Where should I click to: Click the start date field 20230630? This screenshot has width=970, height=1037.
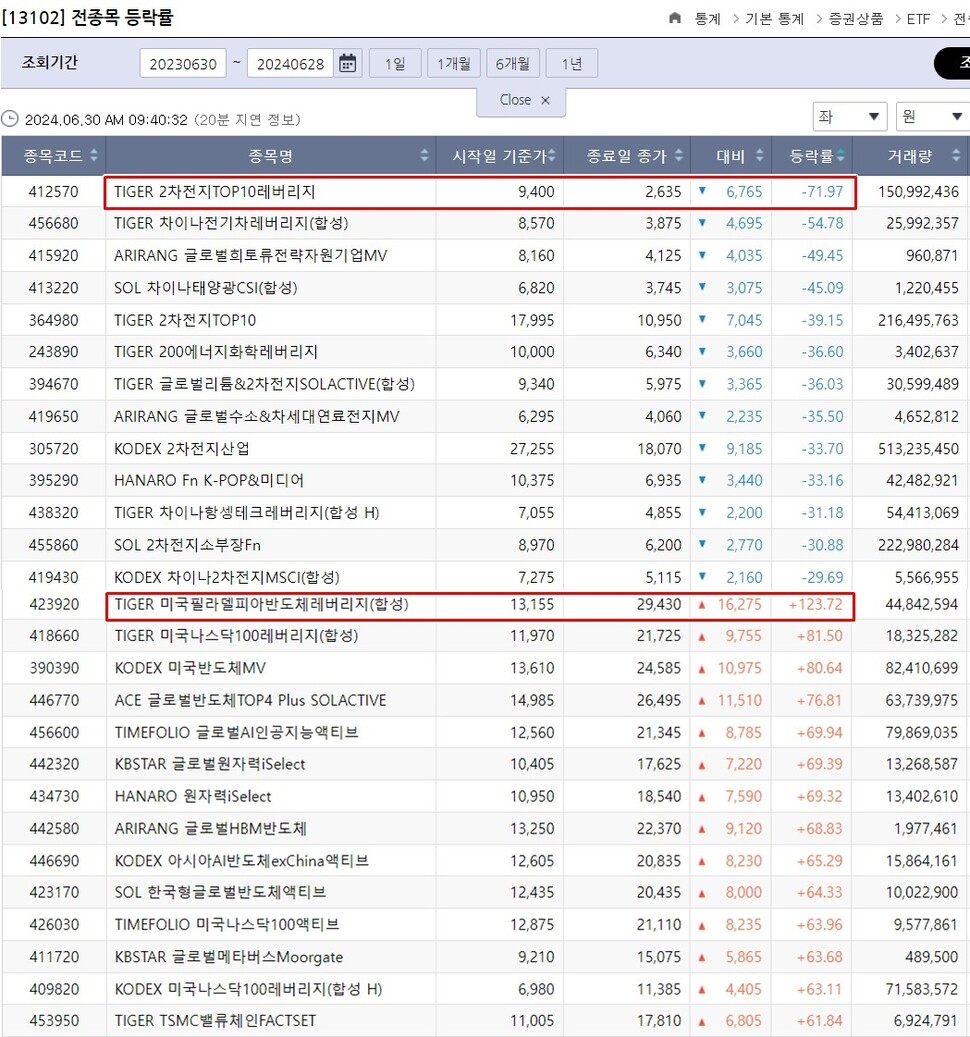click(183, 63)
